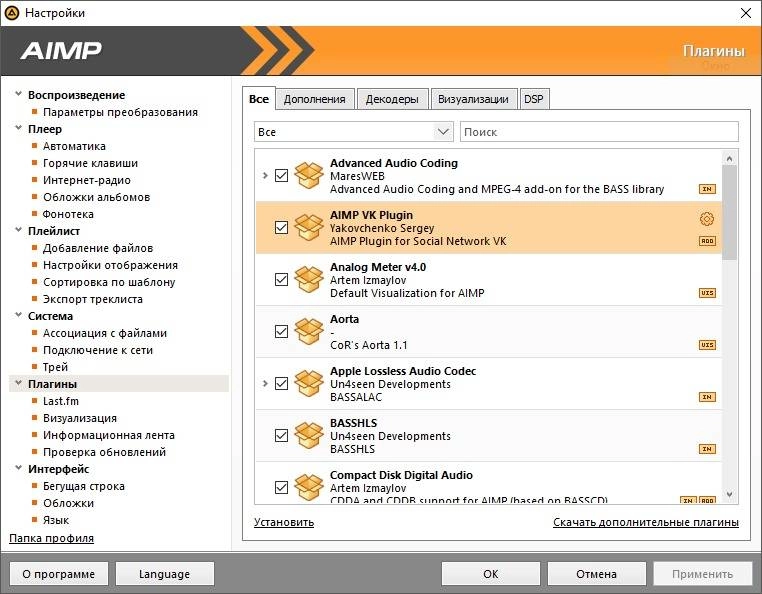This screenshot has width=762, height=594.
Task: Click plugin list scroll down arrow
Action: coord(729,494)
